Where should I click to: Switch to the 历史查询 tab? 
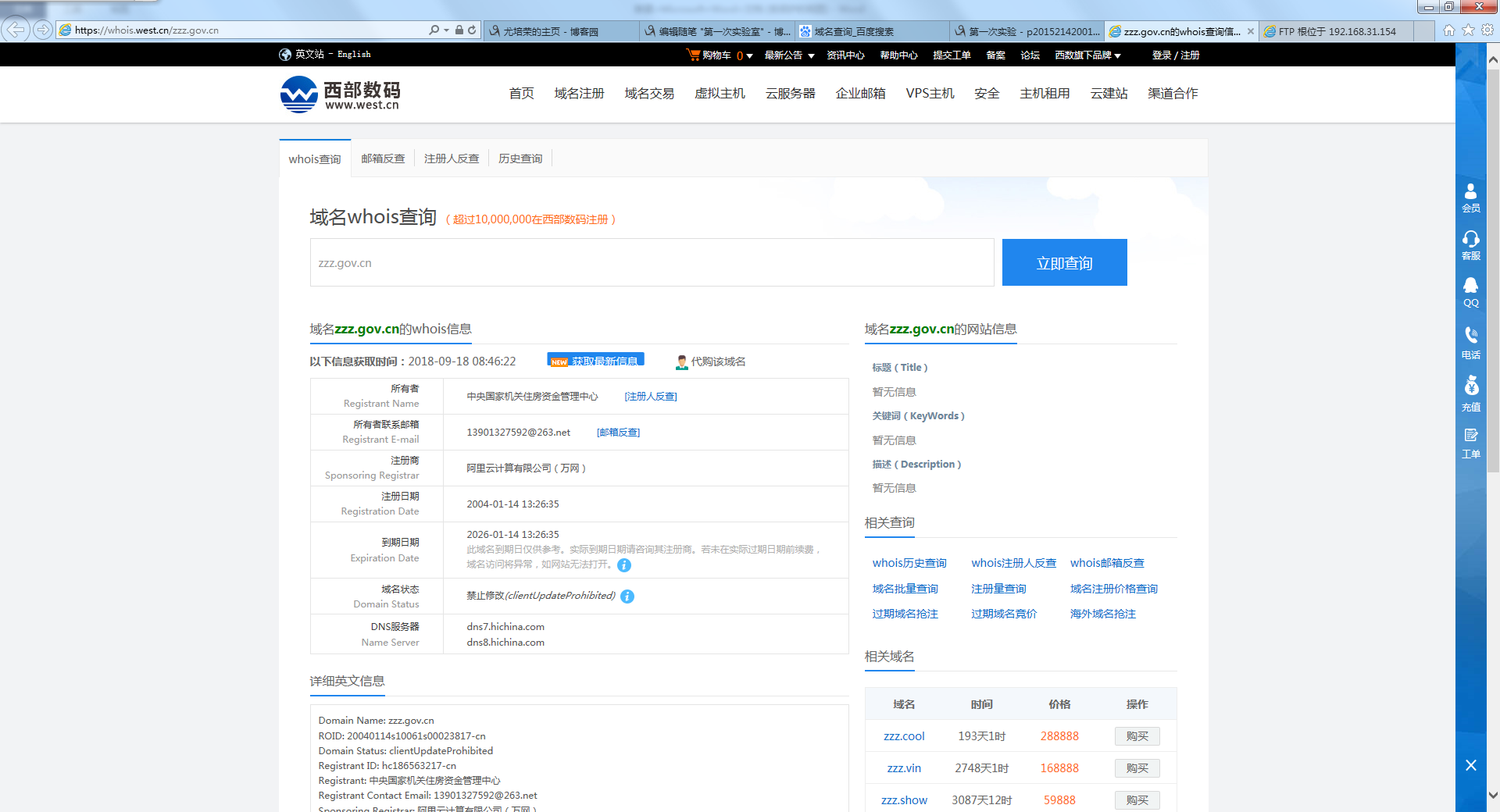coord(520,158)
